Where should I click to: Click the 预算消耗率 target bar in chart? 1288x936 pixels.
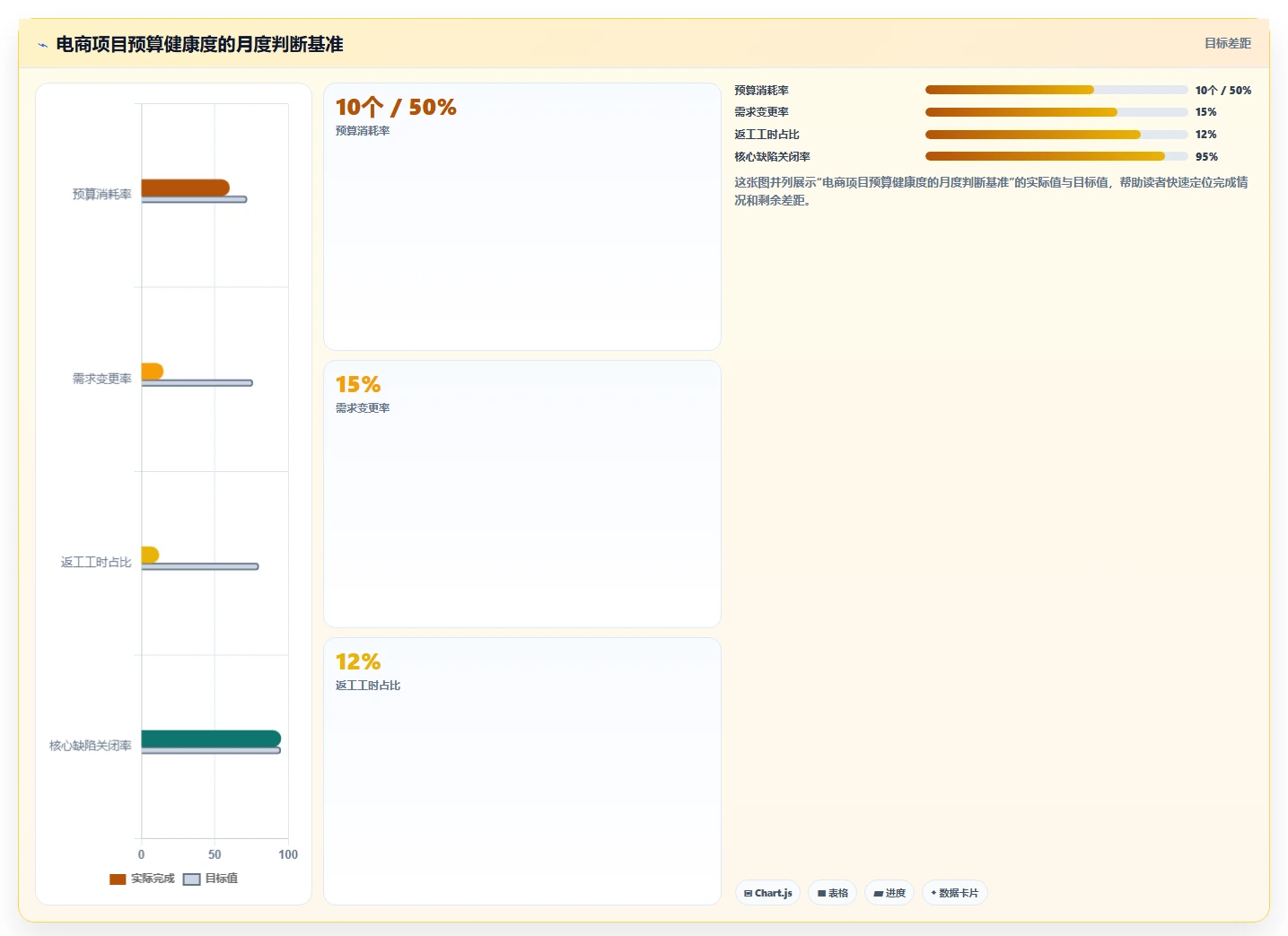tap(194, 199)
